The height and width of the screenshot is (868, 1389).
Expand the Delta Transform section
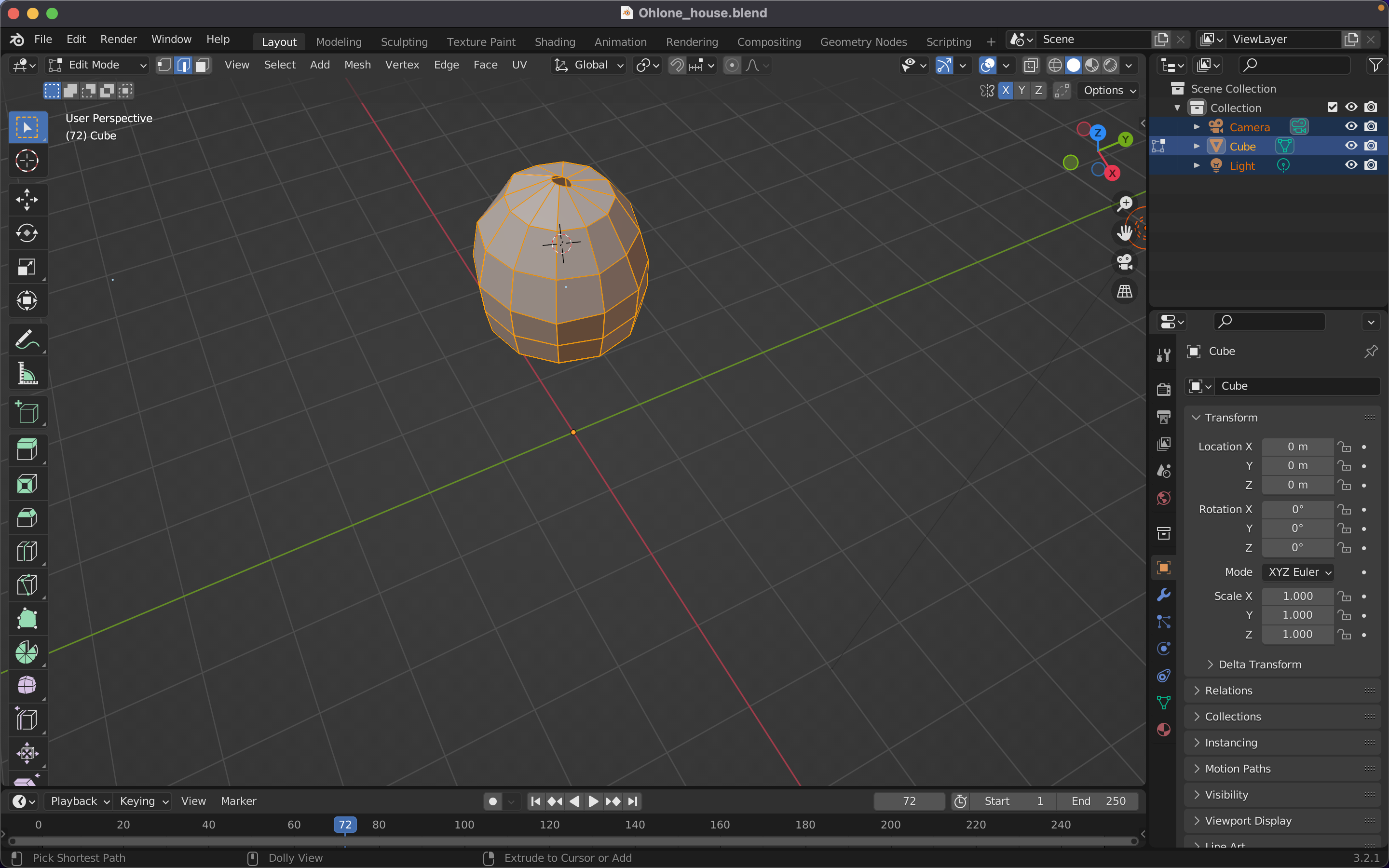tap(1259, 664)
